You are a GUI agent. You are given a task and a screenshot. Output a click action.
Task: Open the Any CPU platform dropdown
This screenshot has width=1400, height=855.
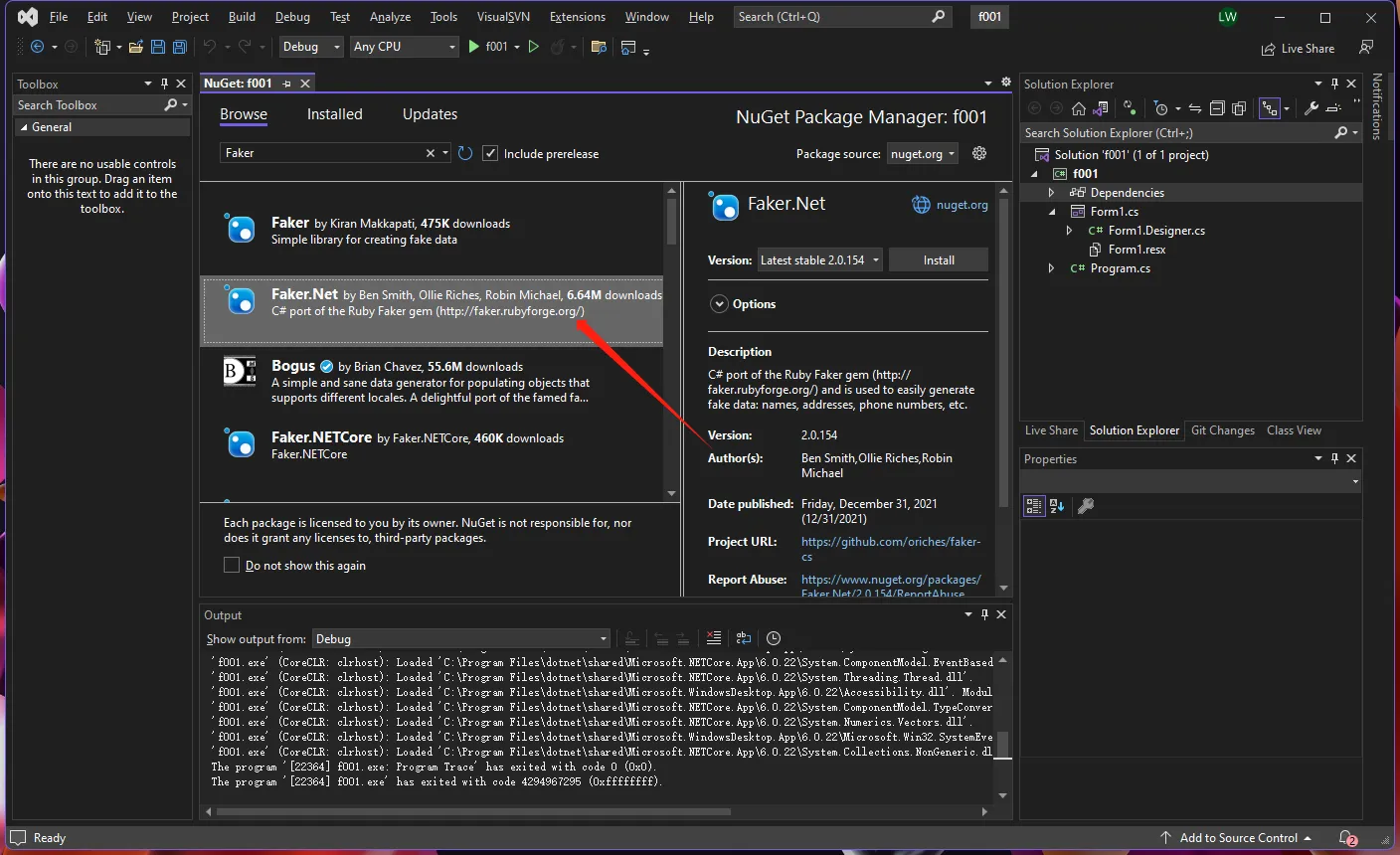pos(404,47)
